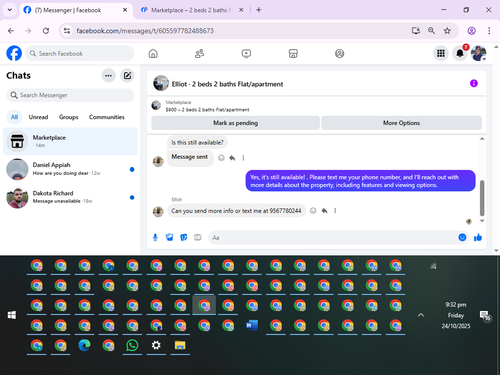Open the notifications bell icon
Screen dimensions: 500x375
(x=460, y=53)
